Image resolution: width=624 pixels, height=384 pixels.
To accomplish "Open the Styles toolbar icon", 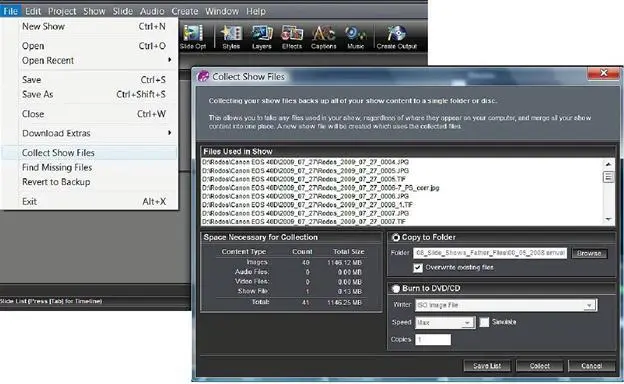I will click(231, 37).
